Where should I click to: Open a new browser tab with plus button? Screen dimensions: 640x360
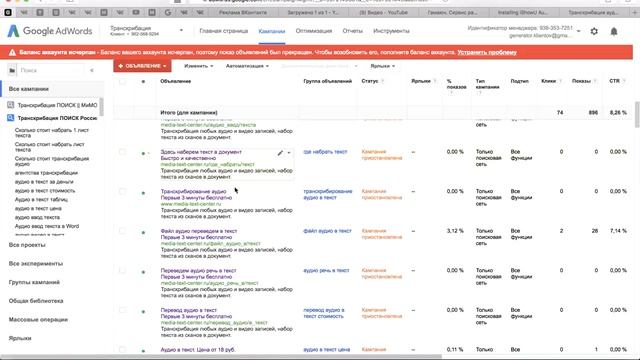click(x=635, y=13)
